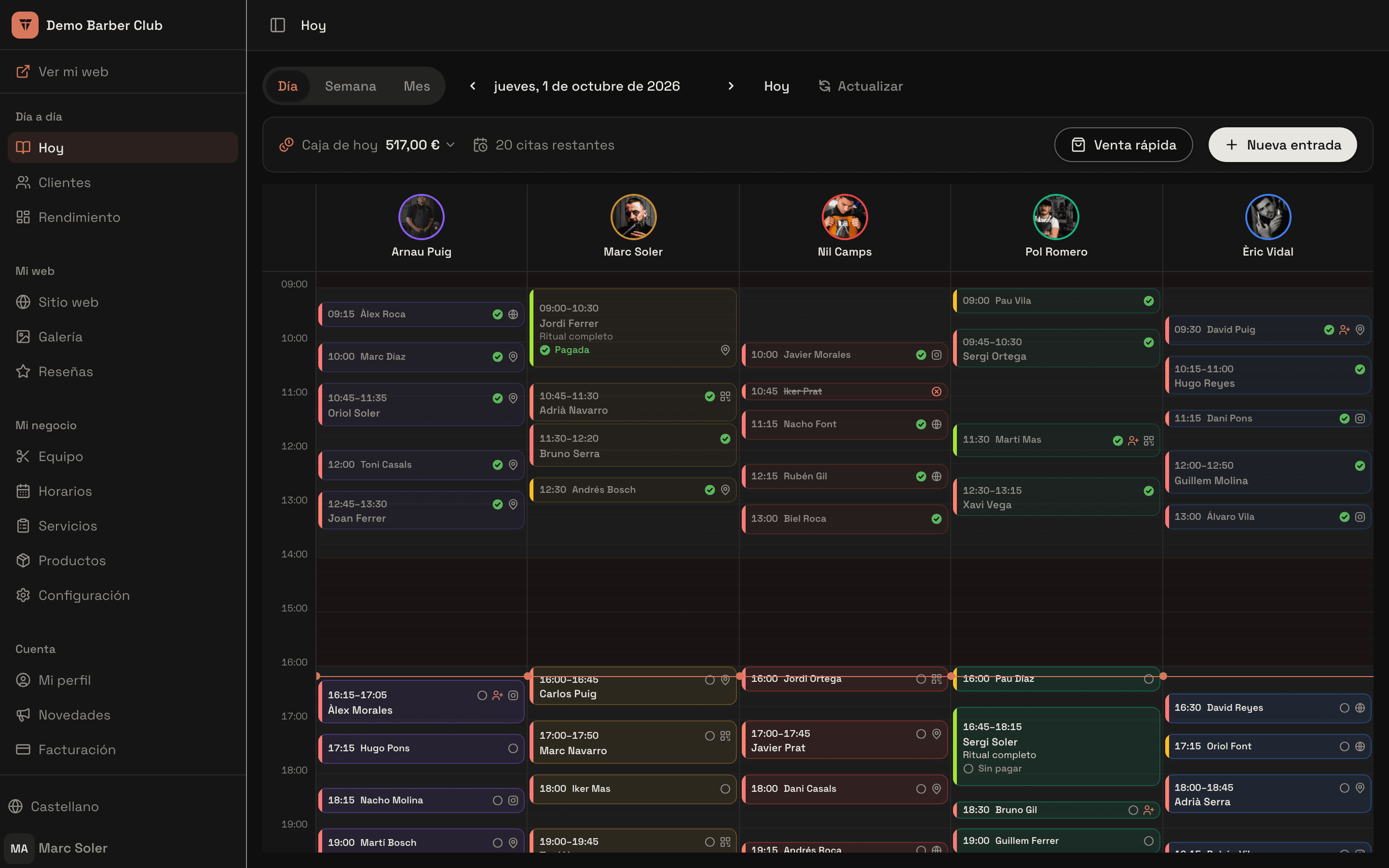The height and width of the screenshot is (868, 1389).
Task: Click the Caja de hoy coins icon
Action: point(286,145)
